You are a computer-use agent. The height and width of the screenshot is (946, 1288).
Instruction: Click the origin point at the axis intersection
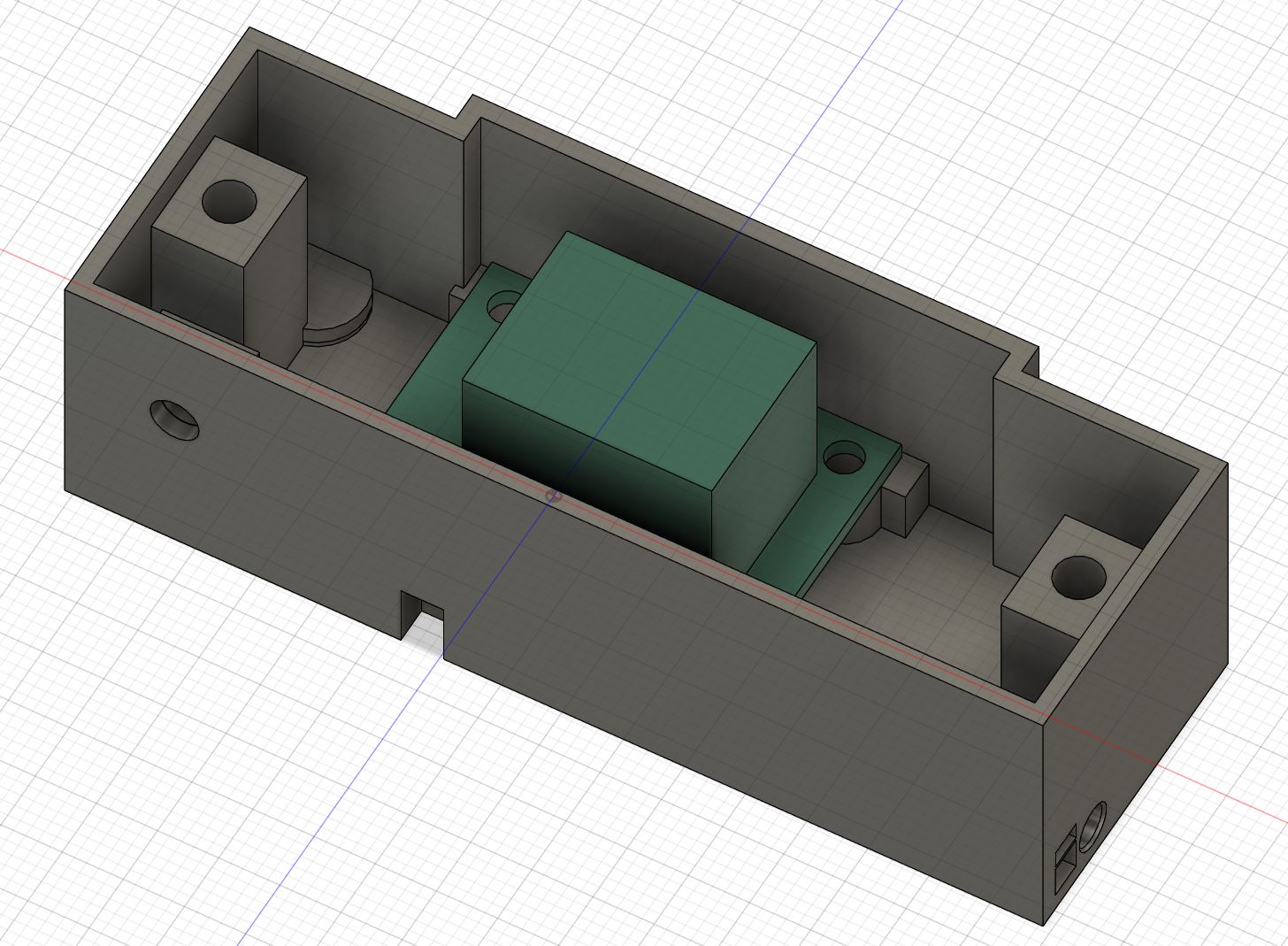(555, 496)
